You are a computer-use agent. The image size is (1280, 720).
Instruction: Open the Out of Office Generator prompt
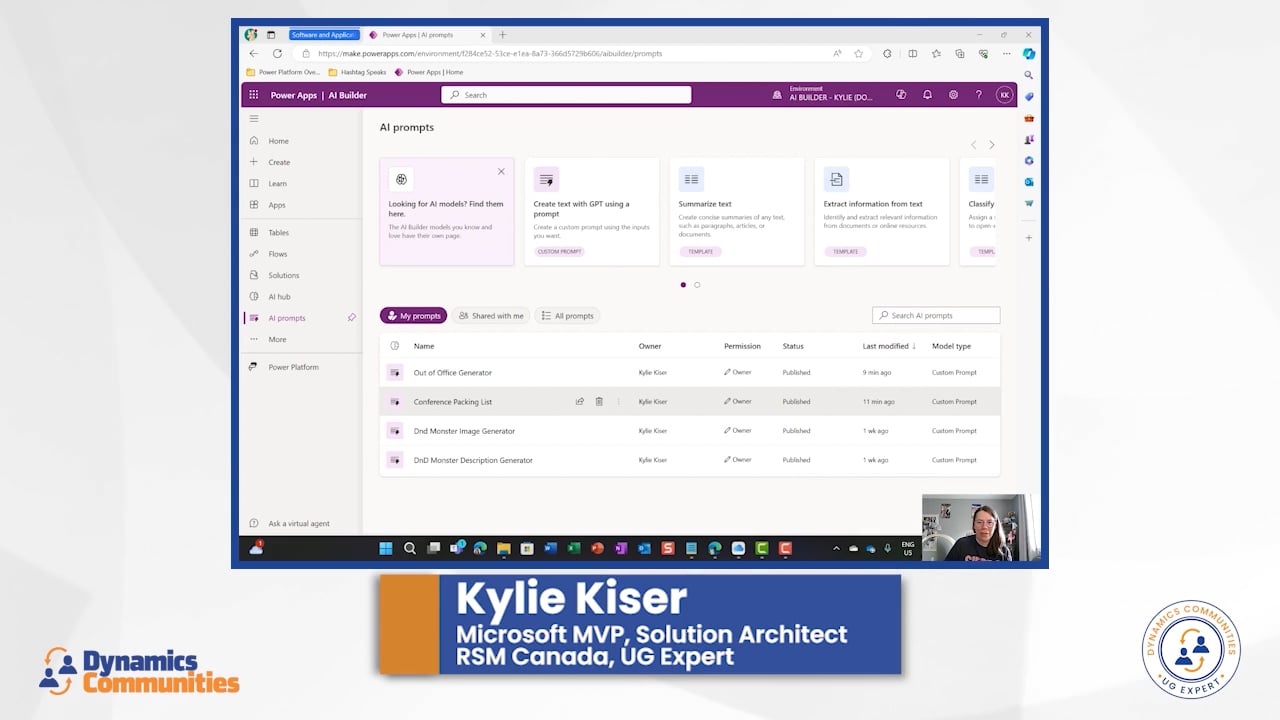453,373
